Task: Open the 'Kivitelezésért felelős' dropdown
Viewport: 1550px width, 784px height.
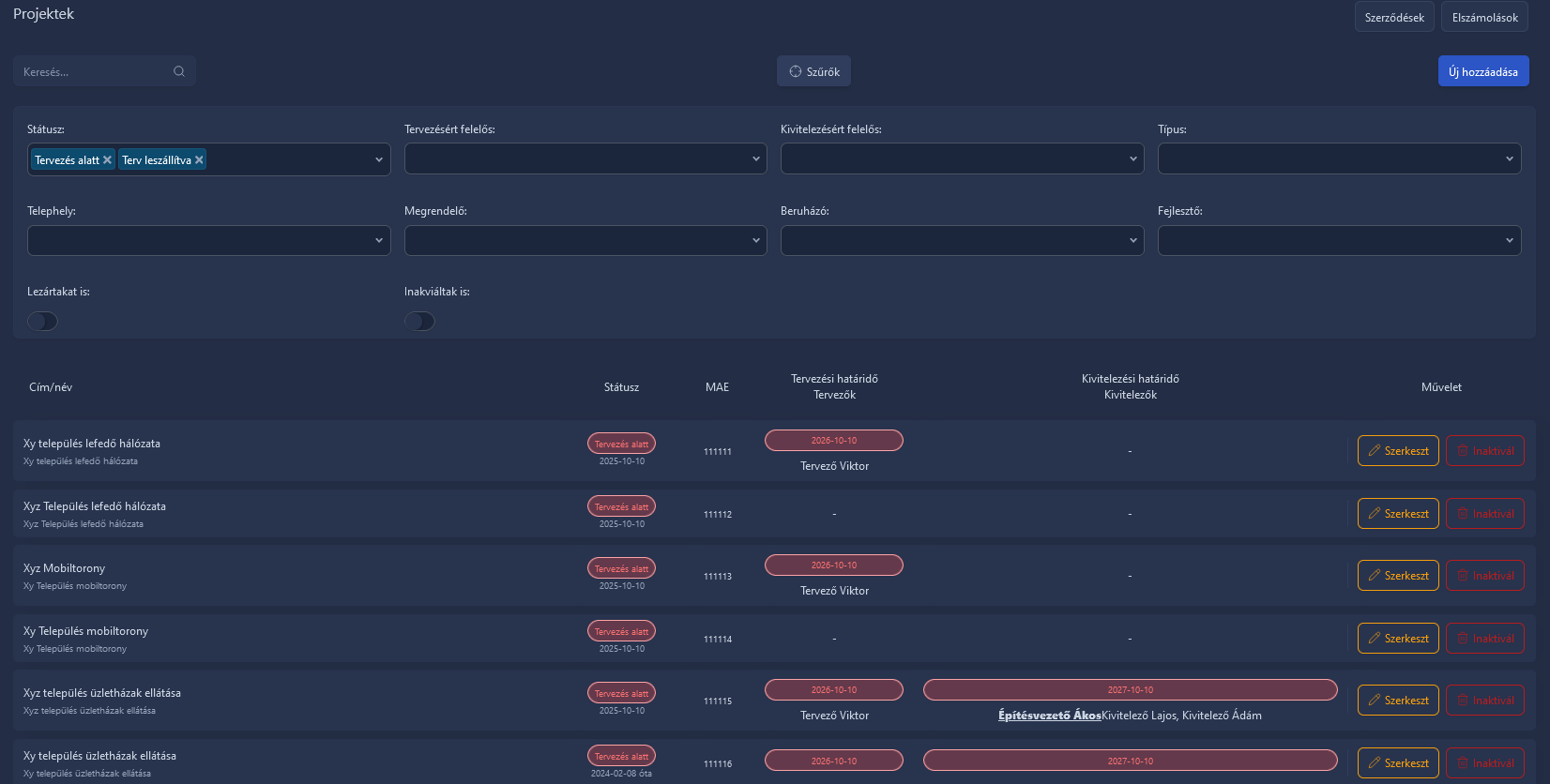Action: tap(963, 158)
